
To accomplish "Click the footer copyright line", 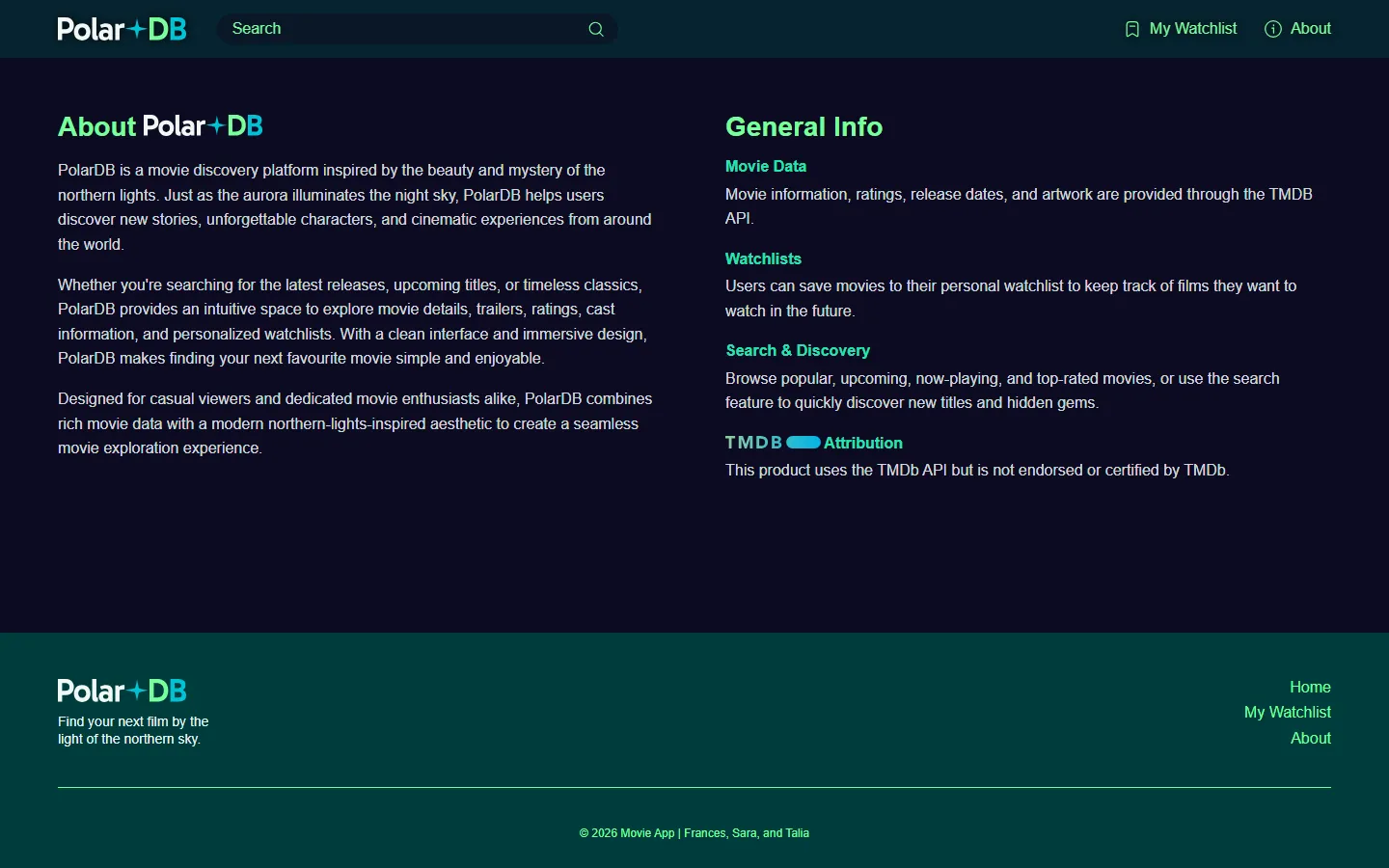I will pos(694,833).
